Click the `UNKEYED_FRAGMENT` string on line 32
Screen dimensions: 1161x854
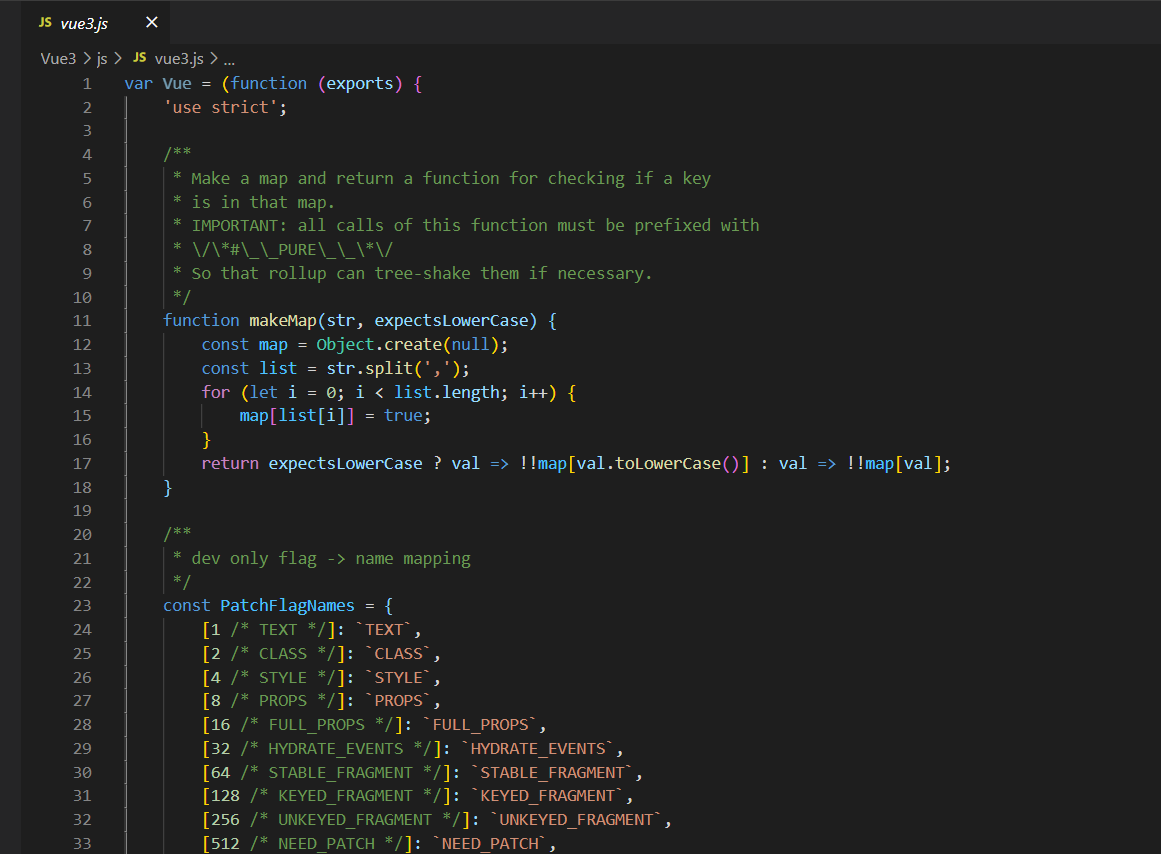(x=576, y=820)
